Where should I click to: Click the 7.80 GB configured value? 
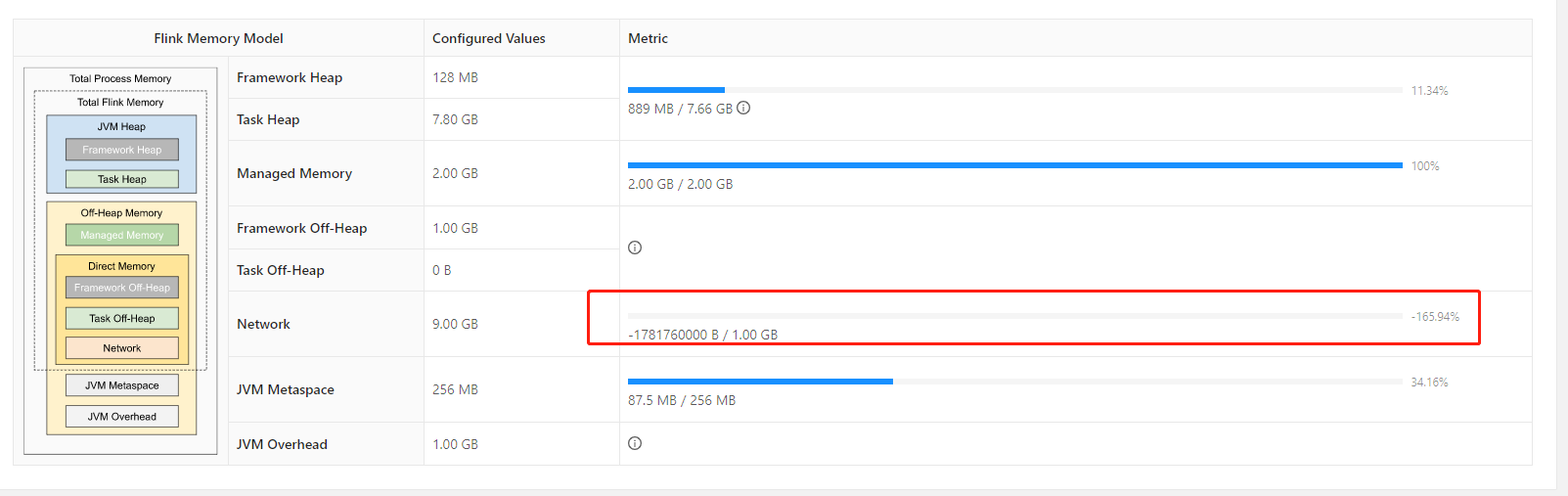(x=455, y=119)
